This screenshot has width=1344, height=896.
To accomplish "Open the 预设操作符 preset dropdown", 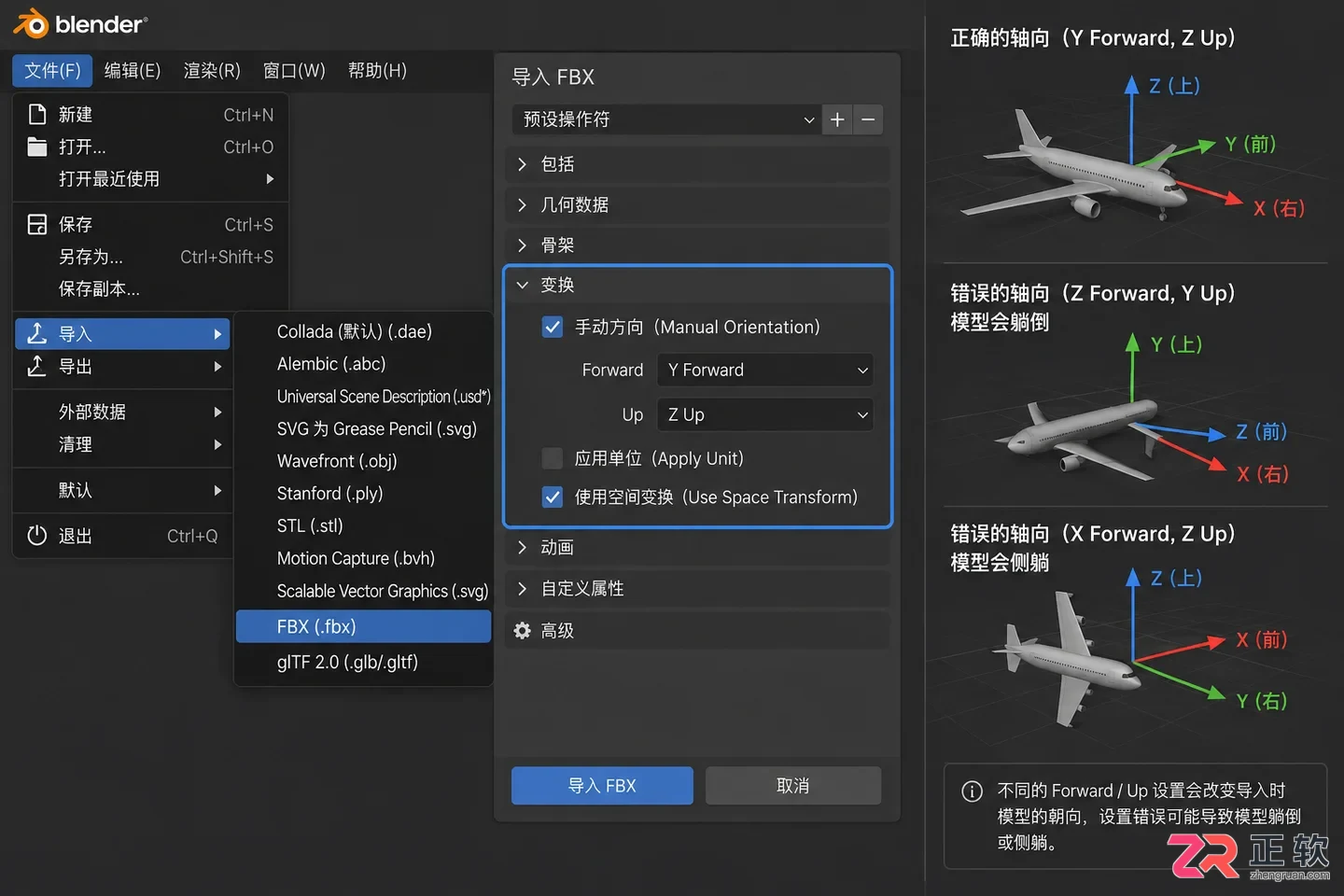I will (x=666, y=119).
